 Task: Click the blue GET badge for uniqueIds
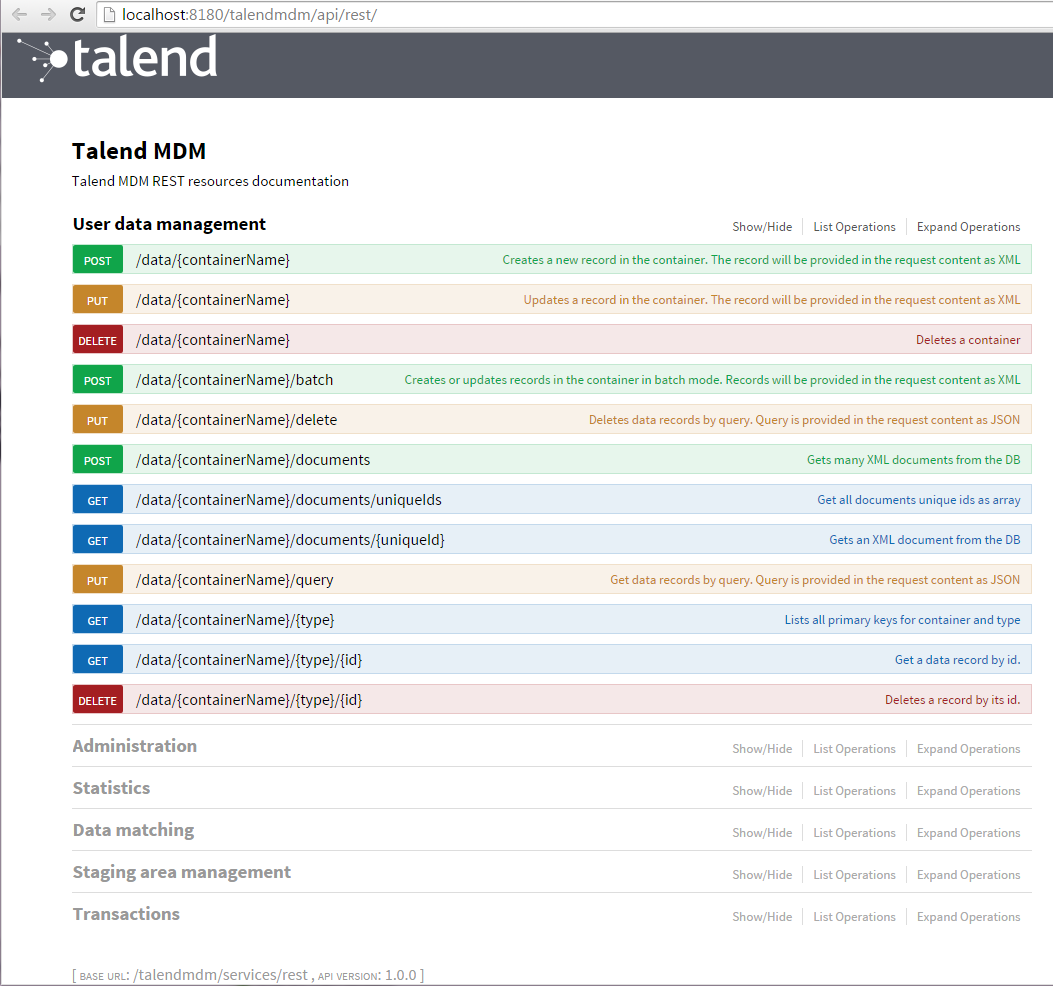[98, 500]
